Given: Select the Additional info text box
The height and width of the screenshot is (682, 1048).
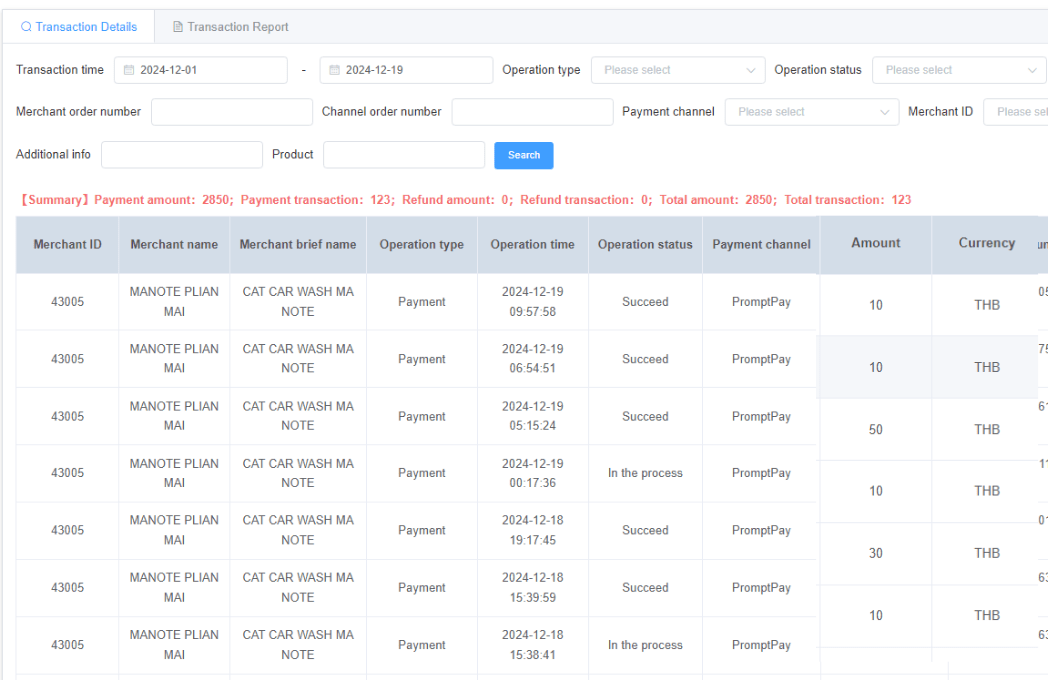Looking at the screenshot, I should coord(182,154).
